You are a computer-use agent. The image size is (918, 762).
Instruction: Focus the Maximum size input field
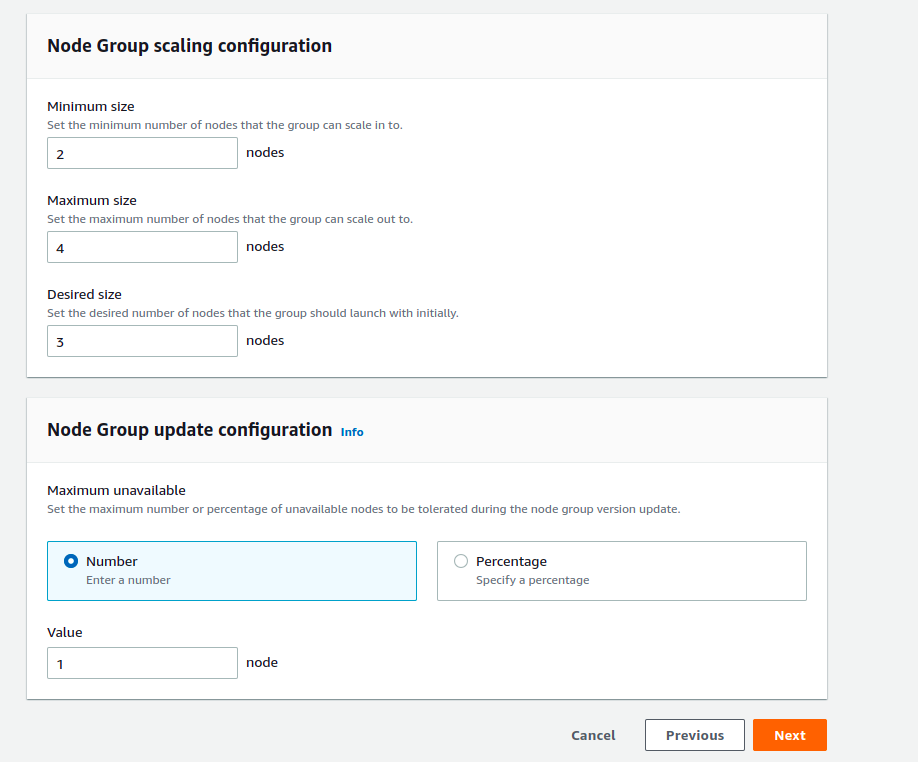[x=142, y=247]
